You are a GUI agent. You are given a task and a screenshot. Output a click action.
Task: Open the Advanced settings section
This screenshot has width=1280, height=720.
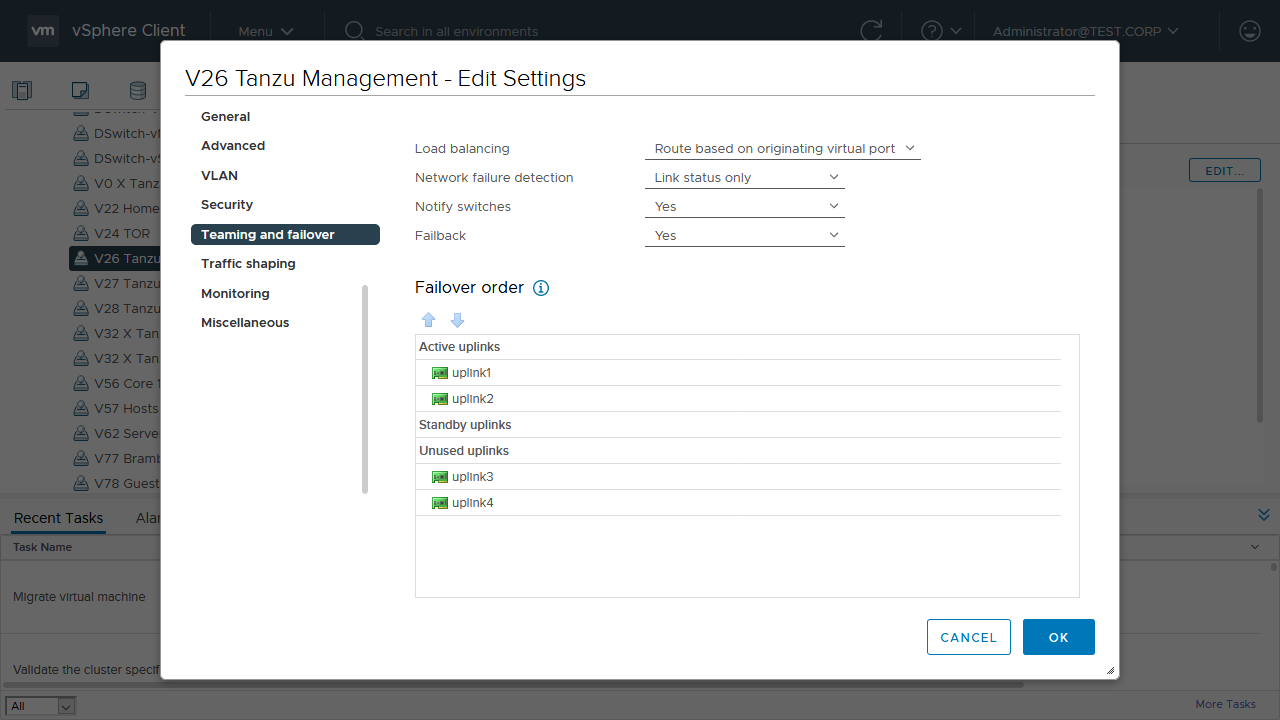click(233, 146)
